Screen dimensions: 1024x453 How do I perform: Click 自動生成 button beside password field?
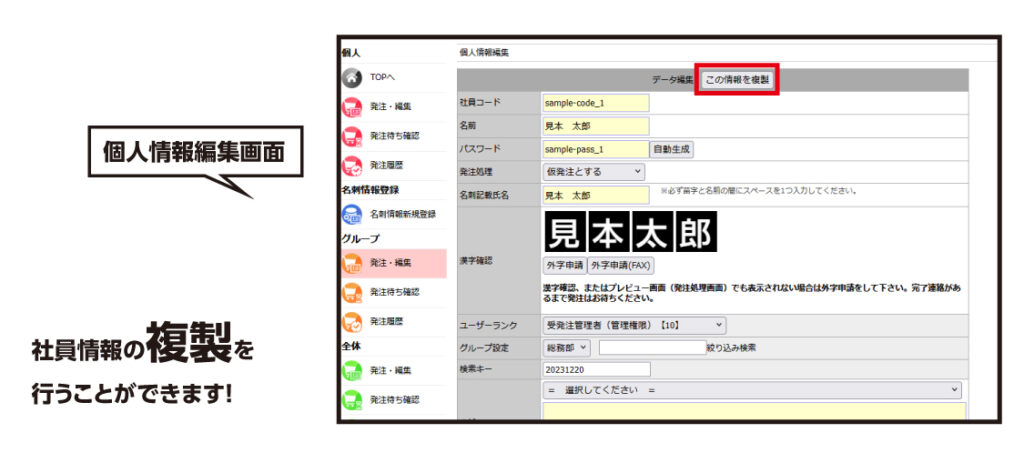[672, 149]
